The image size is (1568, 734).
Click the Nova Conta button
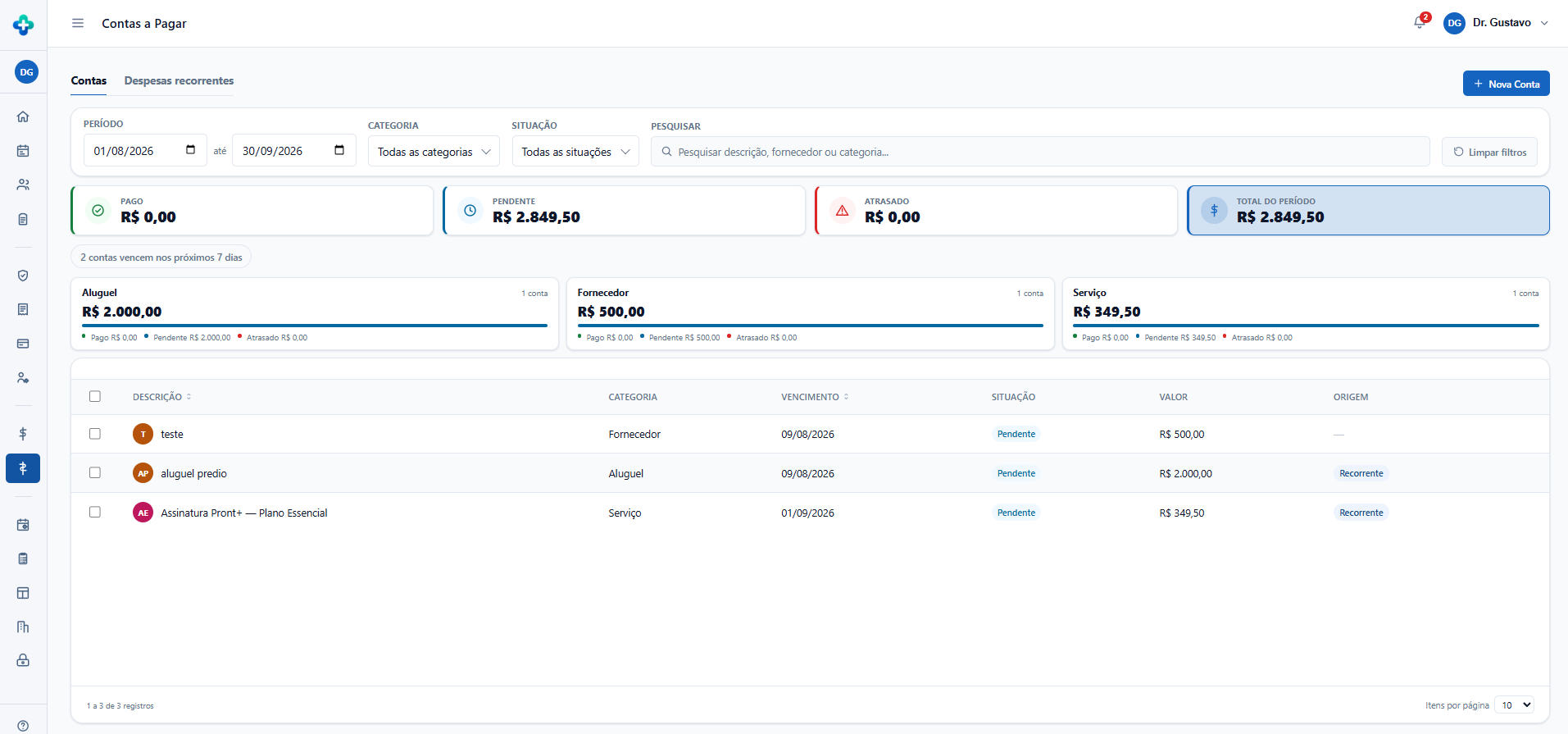pos(1506,84)
